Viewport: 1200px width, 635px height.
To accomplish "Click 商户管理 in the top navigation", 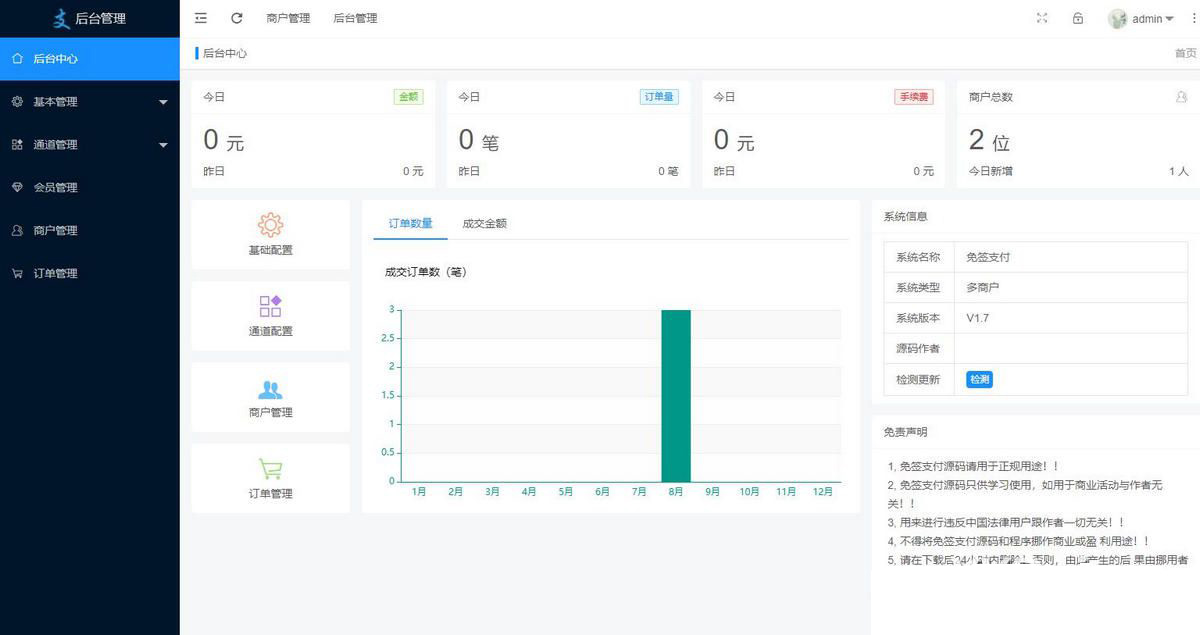I will 288,18.
